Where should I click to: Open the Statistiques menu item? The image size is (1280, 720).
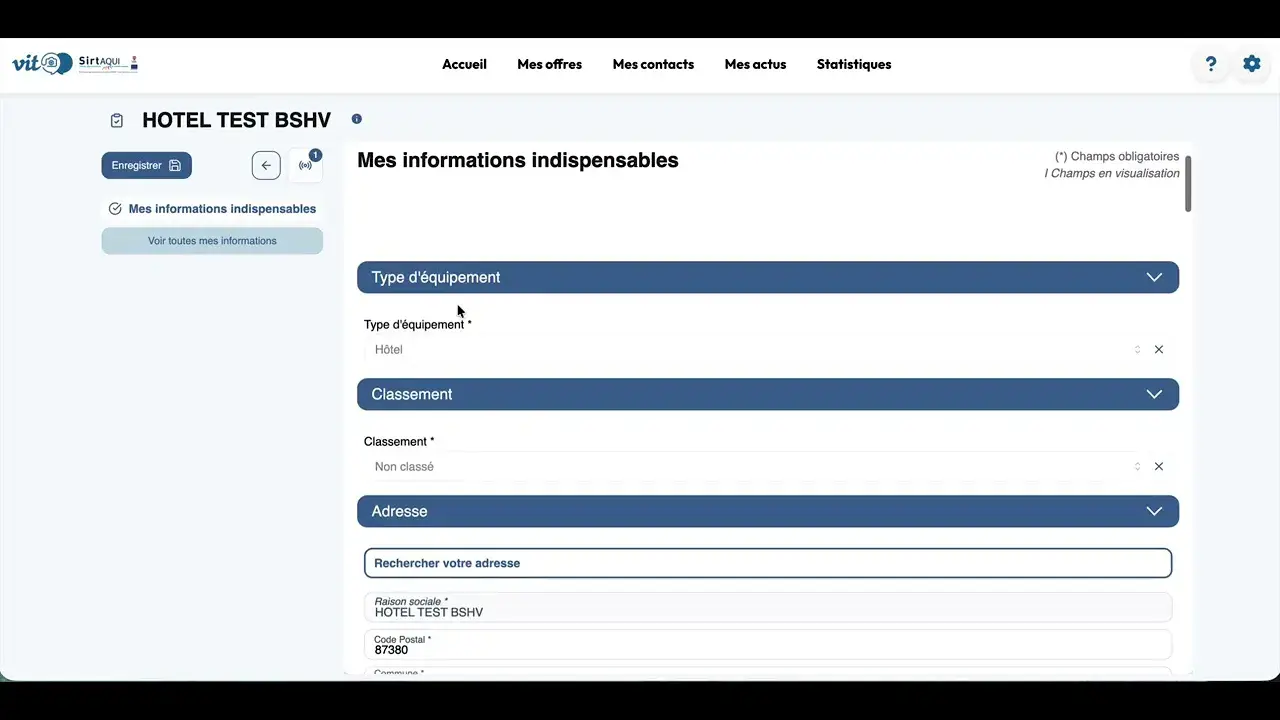pyautogui.click(x=854, y=64)
